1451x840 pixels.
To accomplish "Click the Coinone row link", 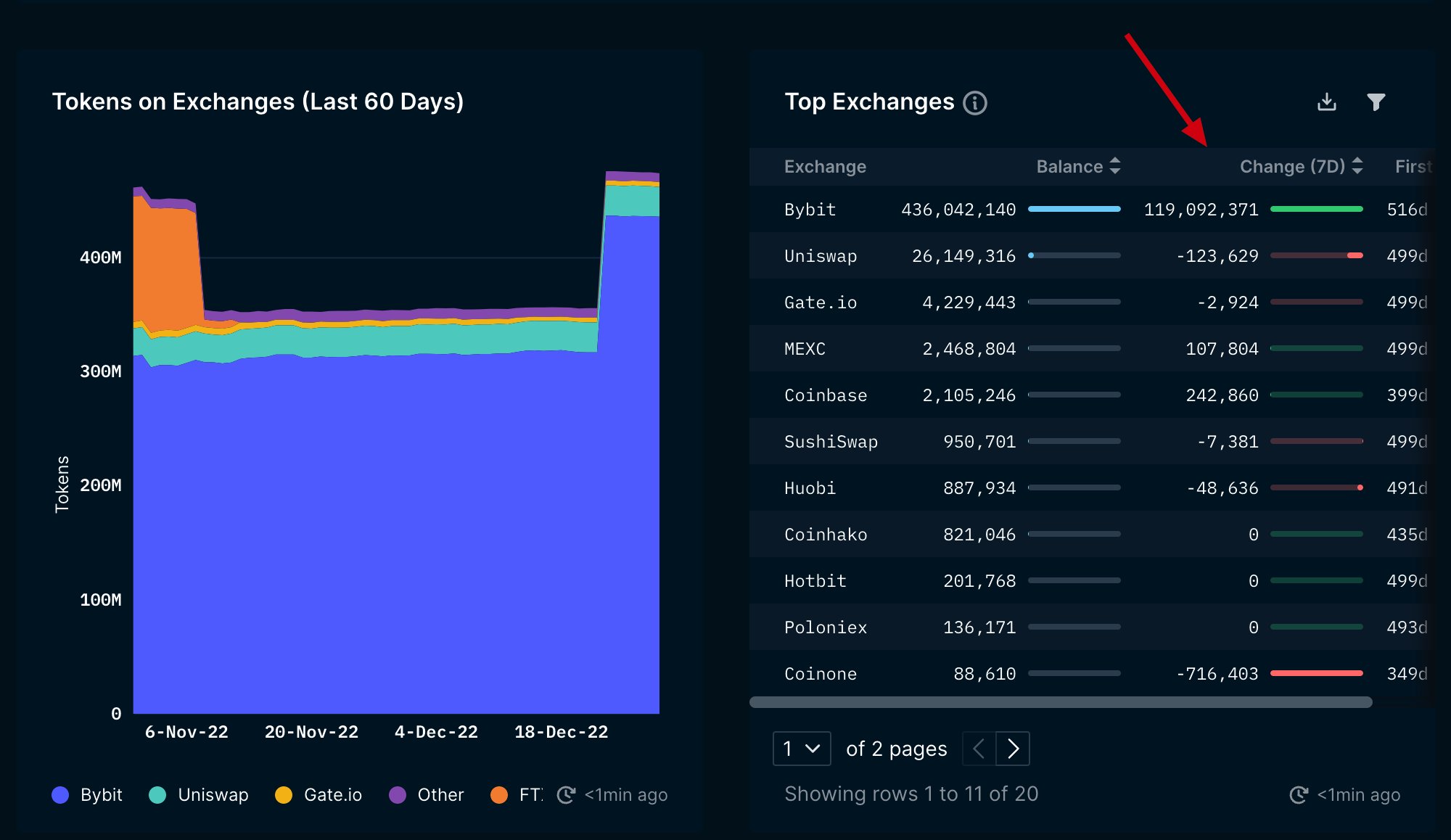I will tap(820, 674).
